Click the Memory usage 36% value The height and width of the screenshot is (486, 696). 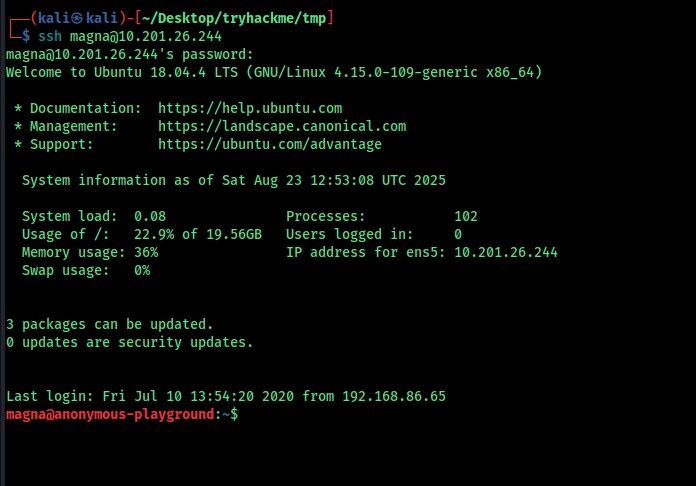pyautogui.click(x=146, y=252)
